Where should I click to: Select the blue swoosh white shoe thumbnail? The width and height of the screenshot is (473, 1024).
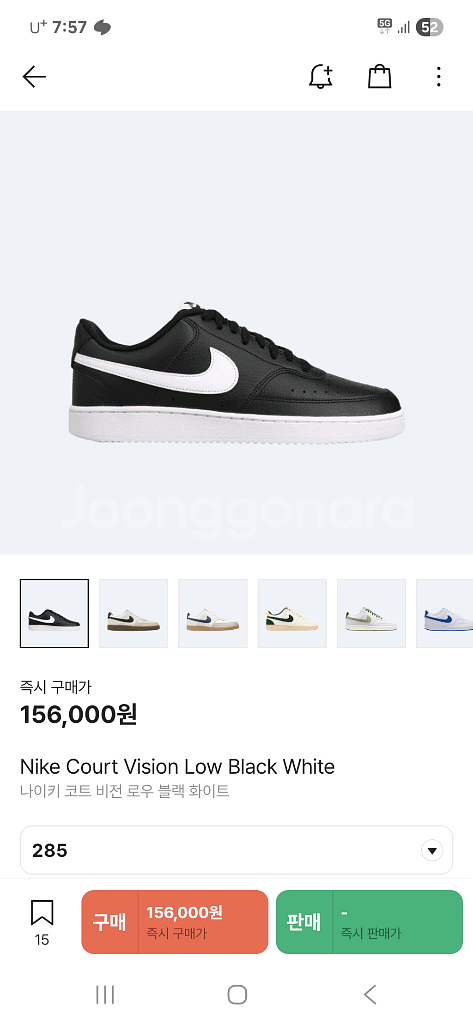click(445, 613)
